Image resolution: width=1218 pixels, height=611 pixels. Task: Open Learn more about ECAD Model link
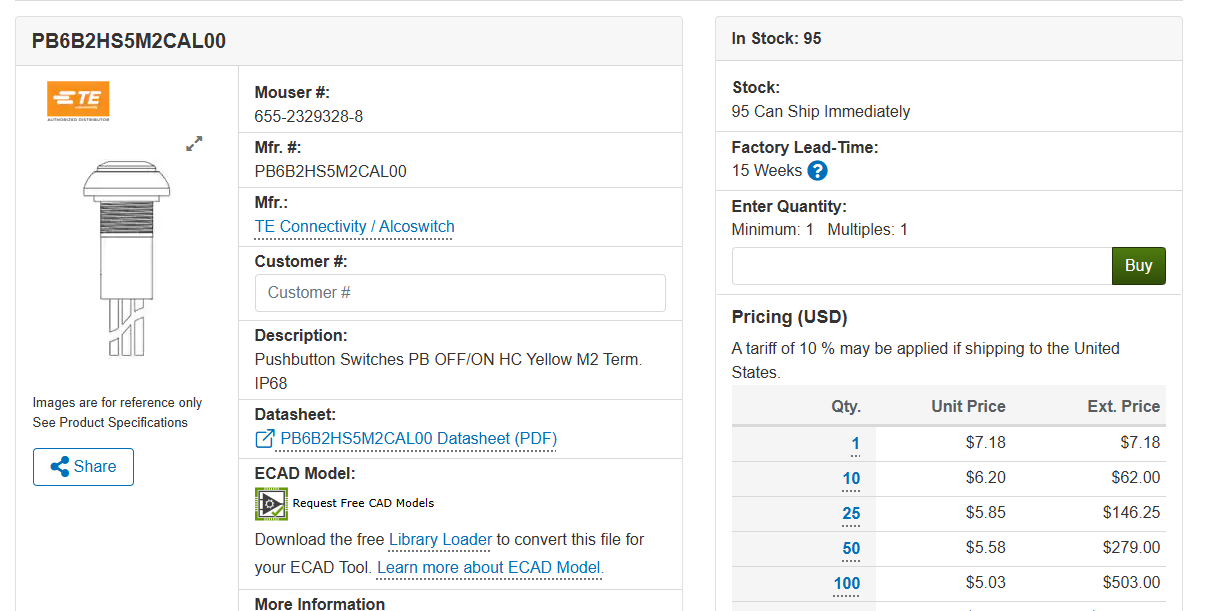coord(490,568)
